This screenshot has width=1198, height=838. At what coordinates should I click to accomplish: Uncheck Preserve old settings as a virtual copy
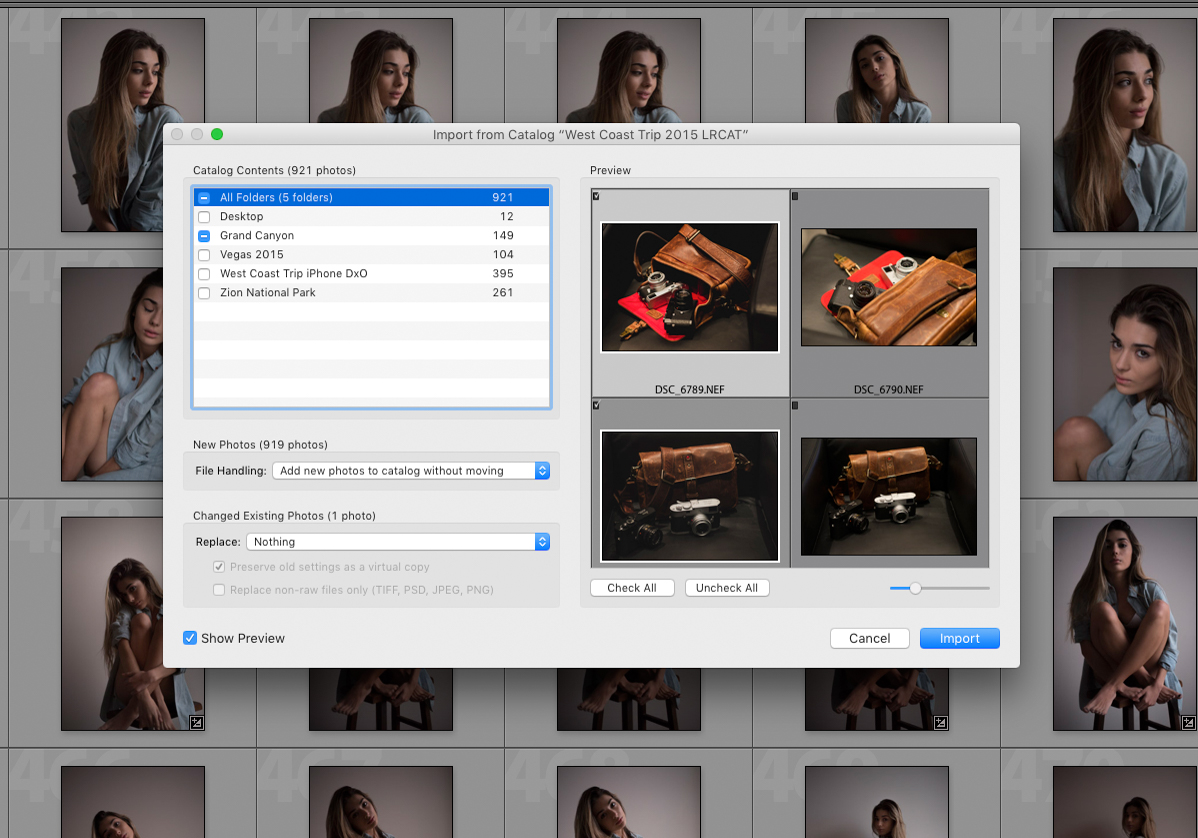click(x=218, y=565)
